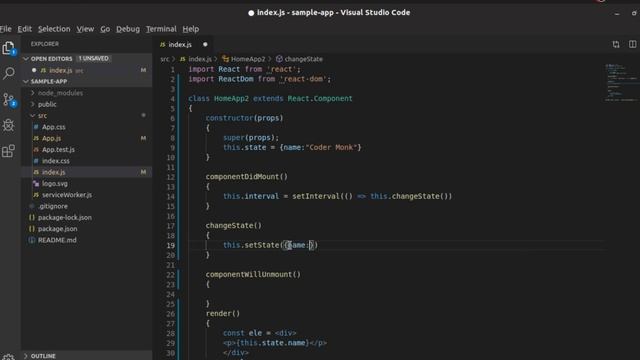Click the package-lock.json braces icon
Viewport: 640px width, 360px height.
(x=32, y=218)
